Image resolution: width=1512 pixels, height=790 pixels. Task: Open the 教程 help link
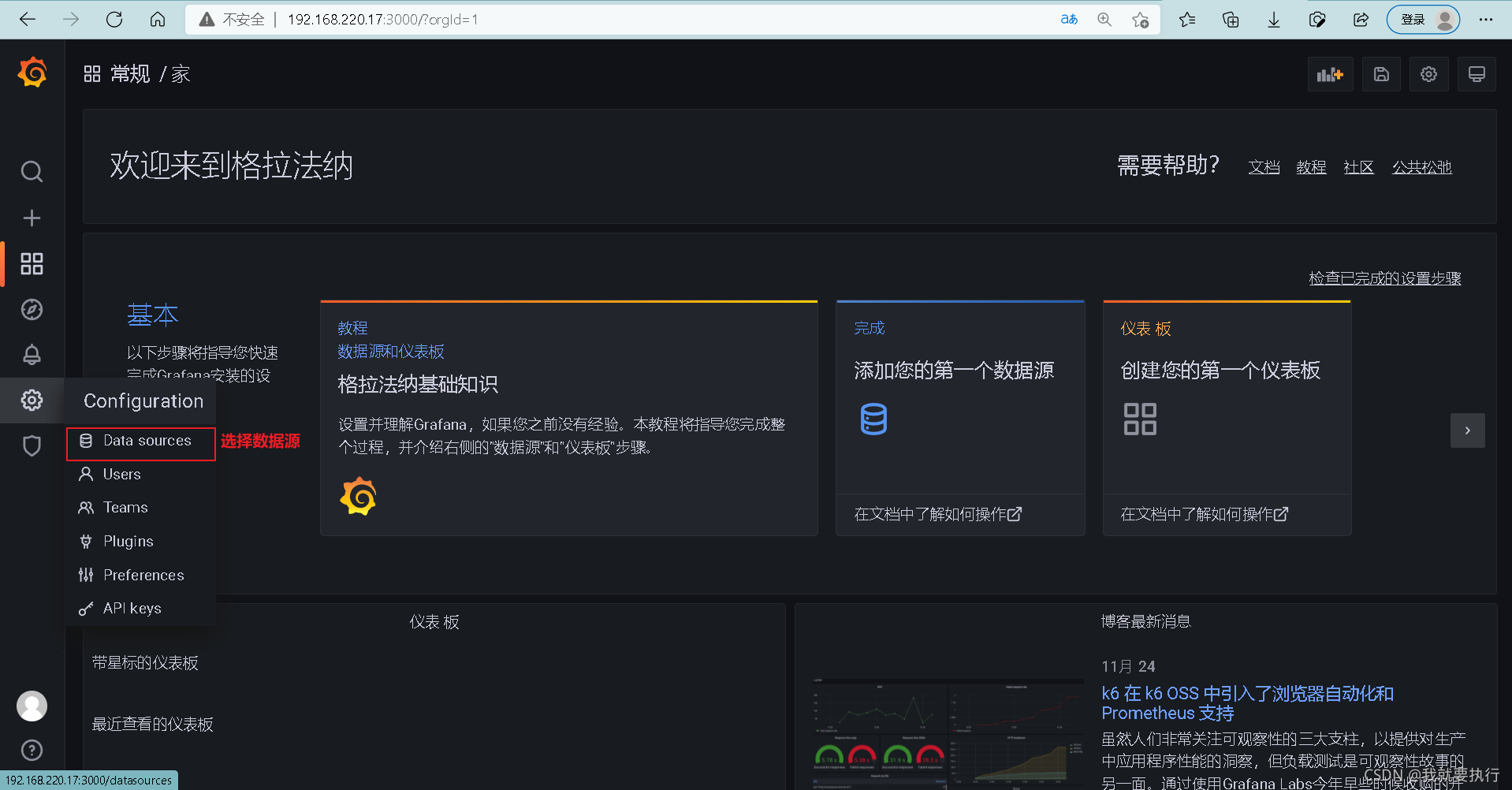pyautogui.click(x=1311, y=167)
